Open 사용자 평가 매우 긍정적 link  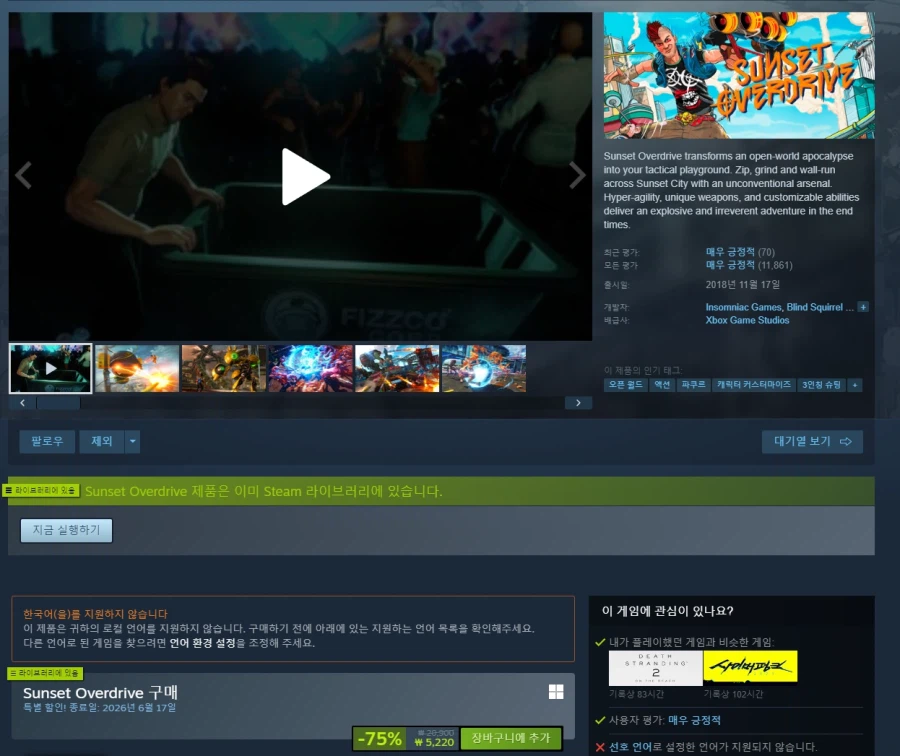tap(695, 720)
